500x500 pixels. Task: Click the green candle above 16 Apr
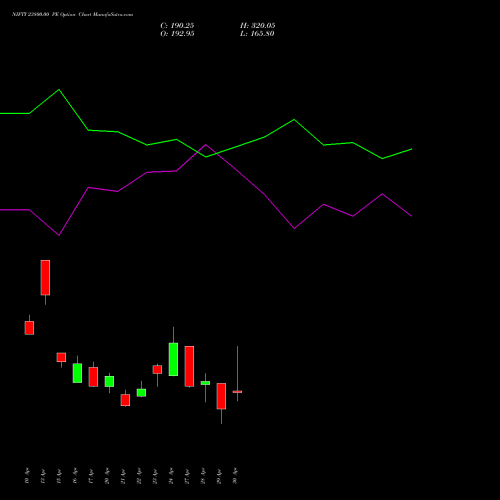77,373
